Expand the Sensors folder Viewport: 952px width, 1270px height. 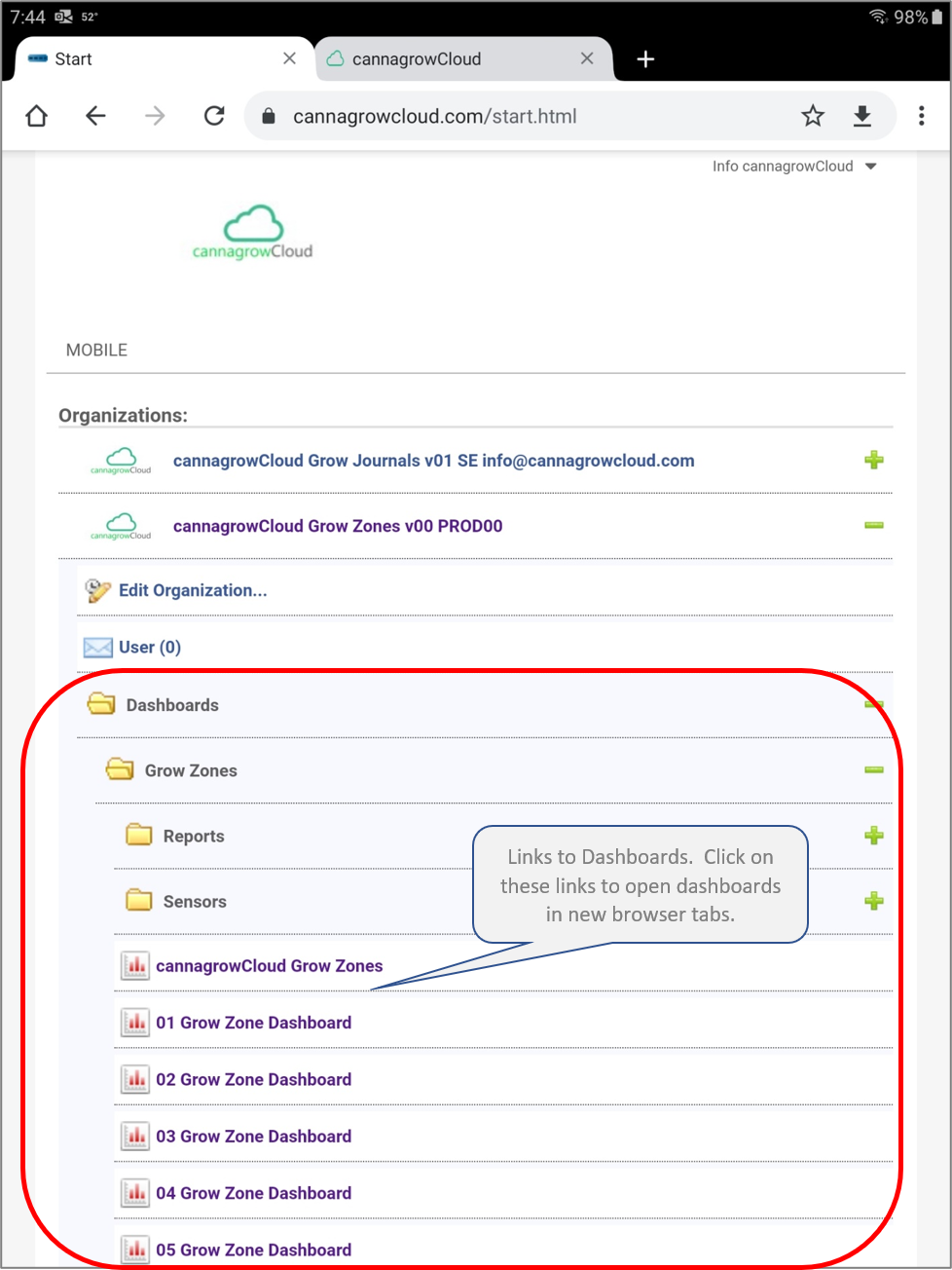click(873, 901)
